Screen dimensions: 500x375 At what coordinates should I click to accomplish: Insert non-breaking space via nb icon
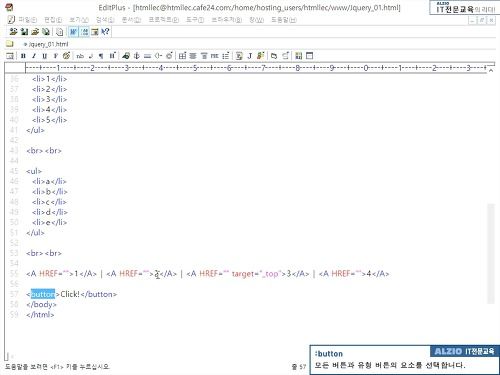click(80, 56)
